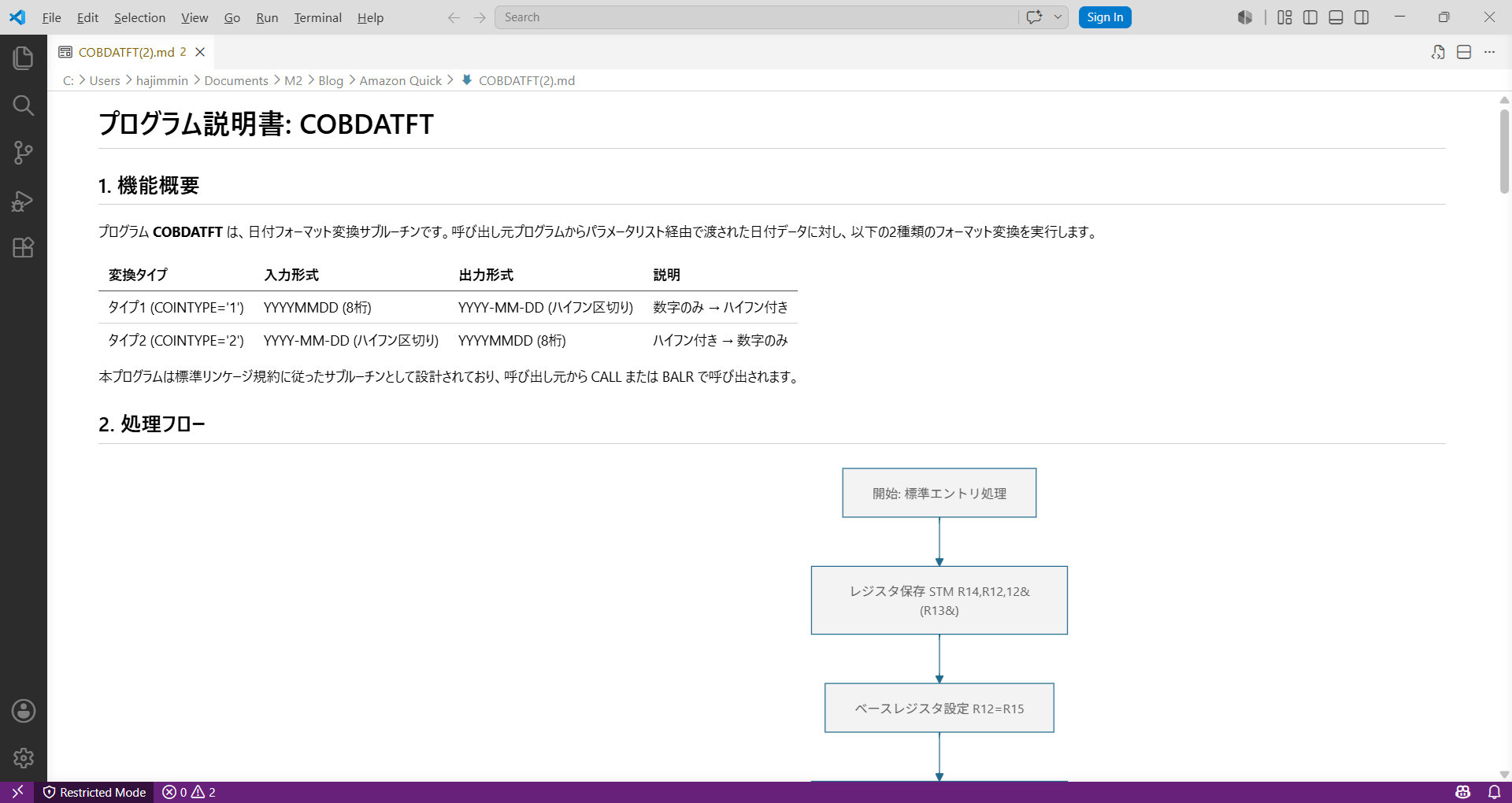The width and height of the screenshot is (1512, 803).
Task: Open the Run menu
Action: (x=267, y=17)
